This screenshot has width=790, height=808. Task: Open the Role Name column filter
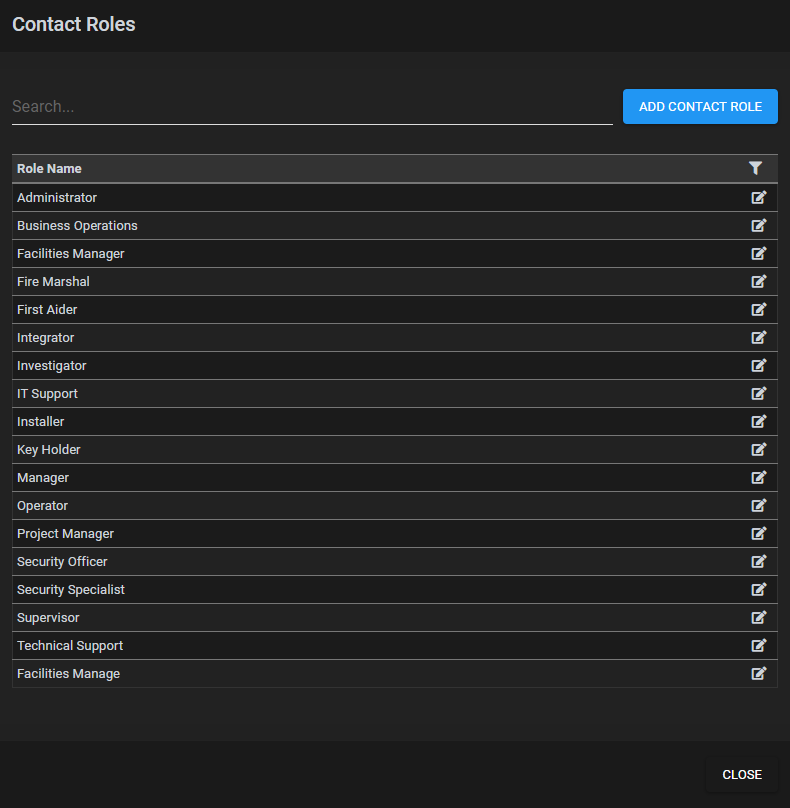pyautogui.click(x=755, y=168)
